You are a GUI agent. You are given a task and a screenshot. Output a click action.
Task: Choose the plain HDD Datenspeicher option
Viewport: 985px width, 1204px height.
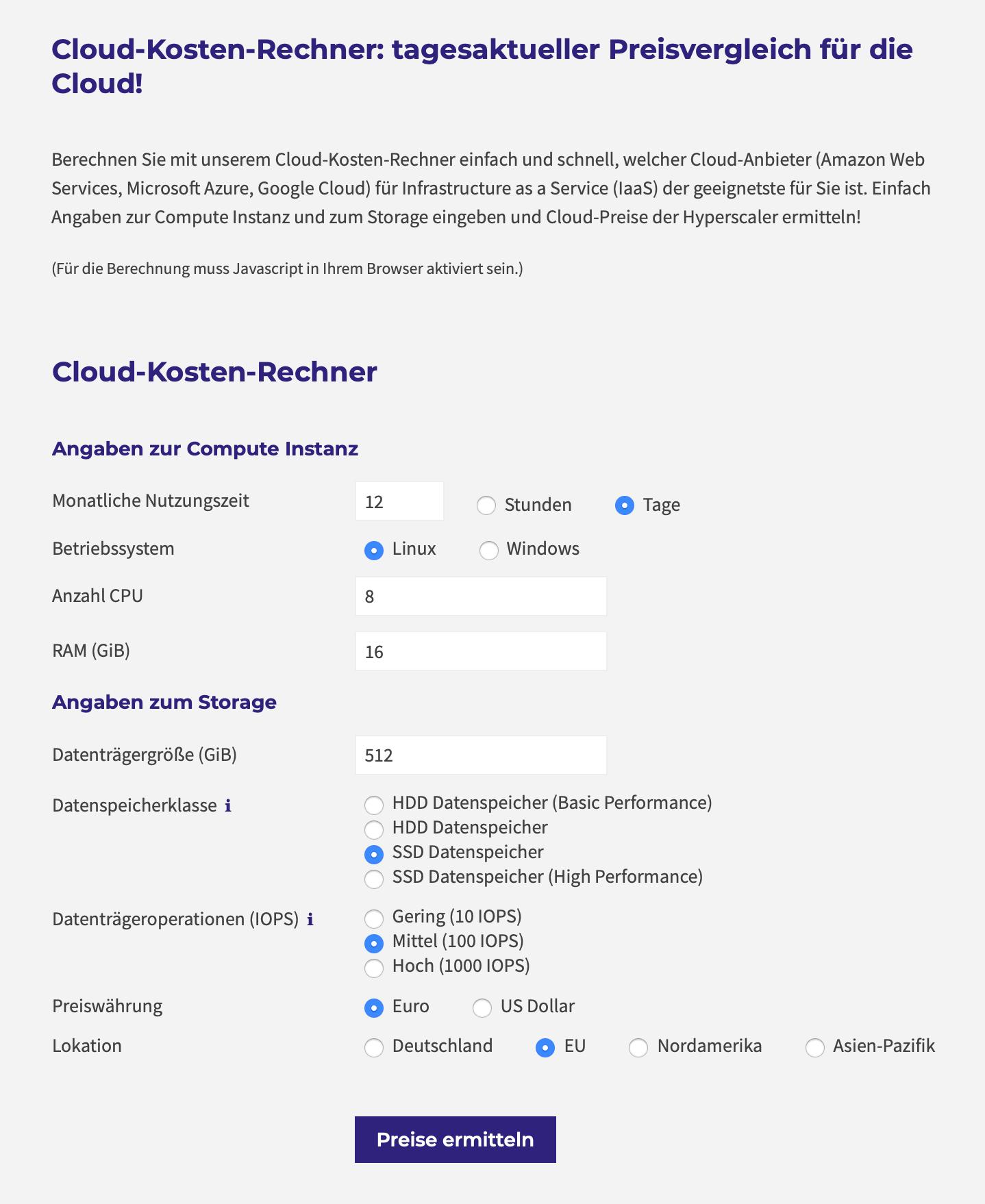[374, 829]
